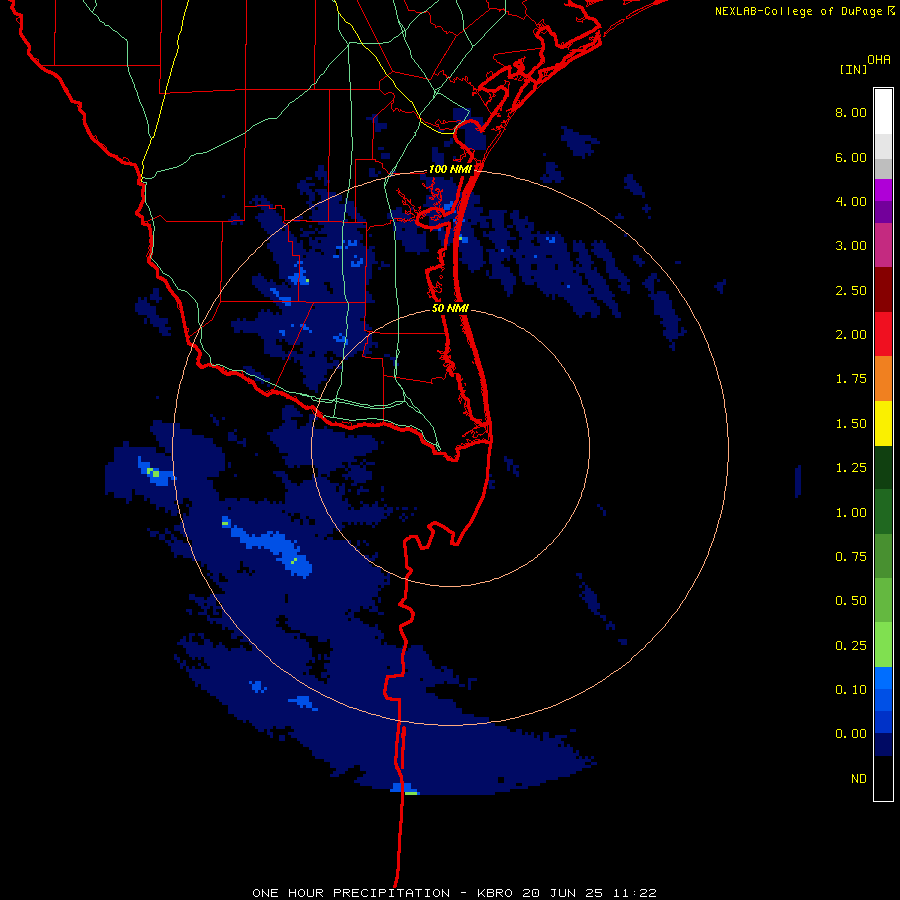Pick the yellow swatch in the color scale
Screen dimensions: 900x900
pos(883,423)
